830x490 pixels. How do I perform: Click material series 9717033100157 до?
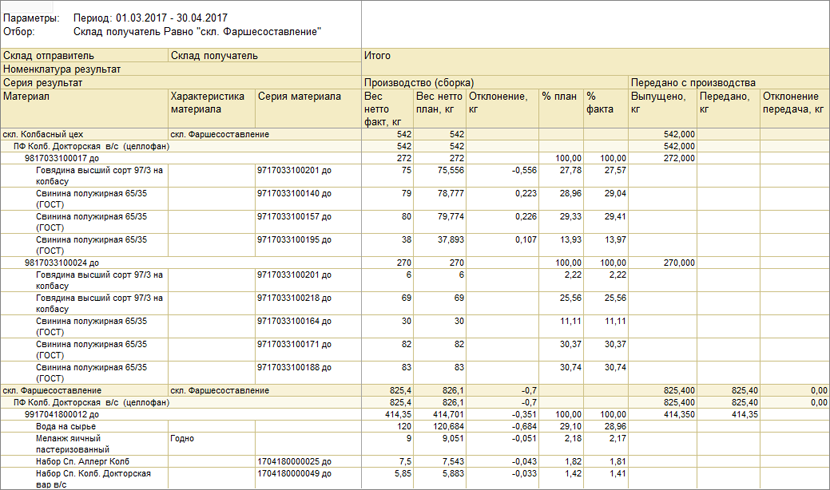coord(294,217)
